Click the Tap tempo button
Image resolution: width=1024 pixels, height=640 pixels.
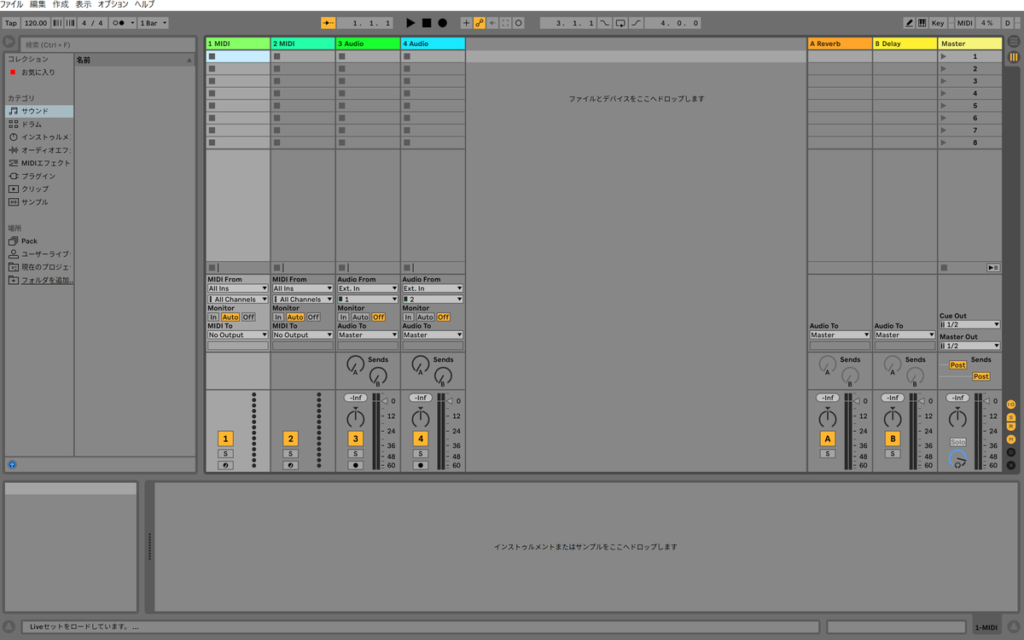[11, 23]
